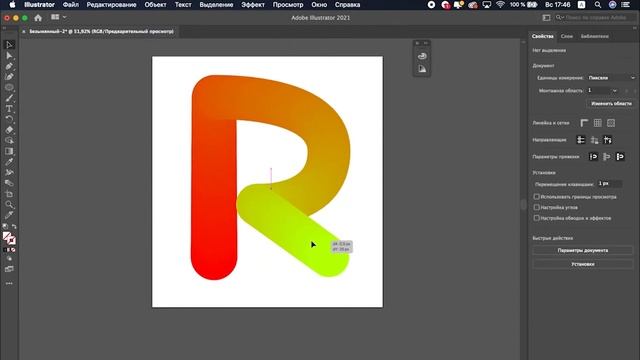Viewport: 640px width, 360px height.
Task: Select the document tab title
Action: 102,31
